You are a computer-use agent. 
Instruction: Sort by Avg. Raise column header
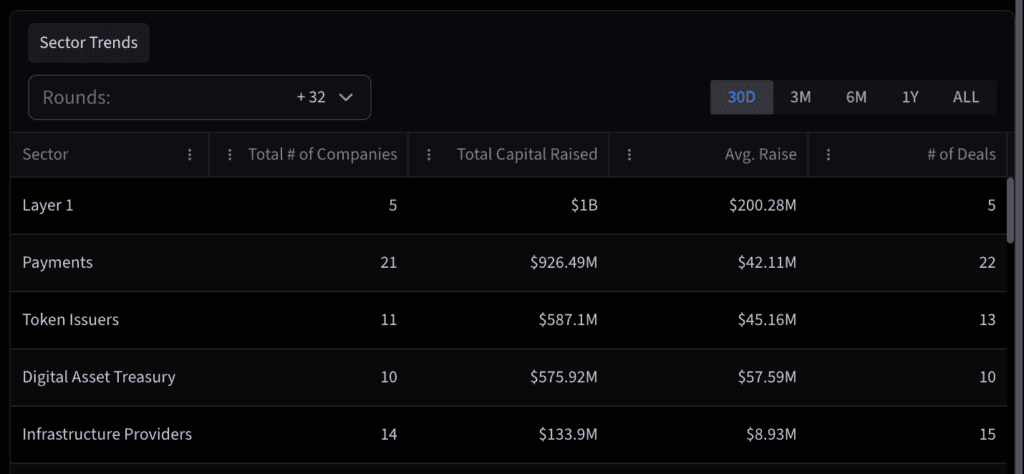coord(761,155)
